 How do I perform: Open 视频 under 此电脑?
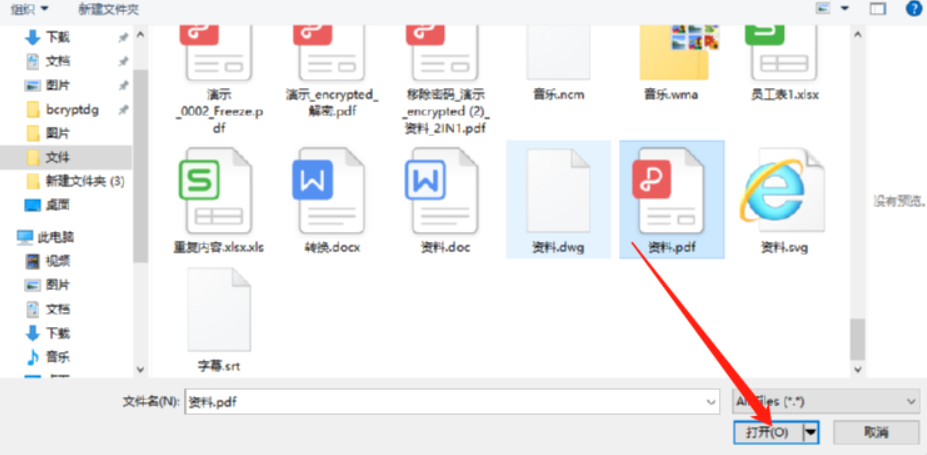click(49, 261)
